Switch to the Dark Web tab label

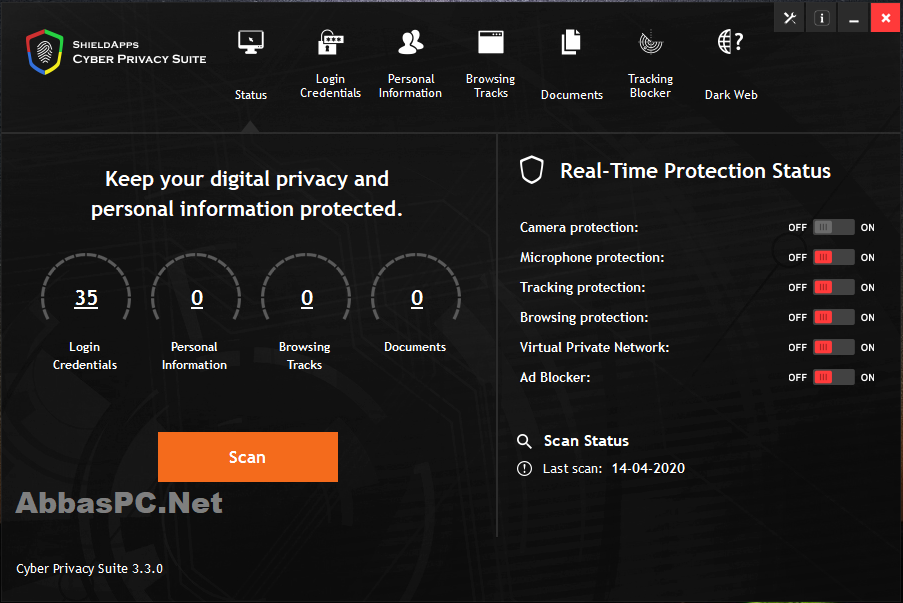[x=731, y=95]
